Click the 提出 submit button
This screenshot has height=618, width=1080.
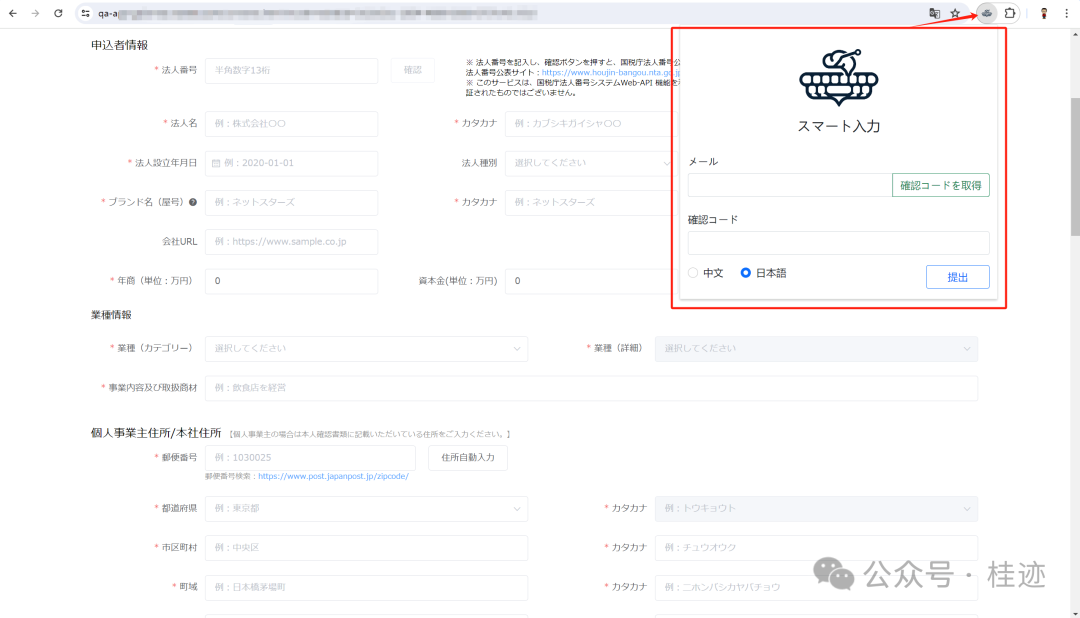[957, 276]
